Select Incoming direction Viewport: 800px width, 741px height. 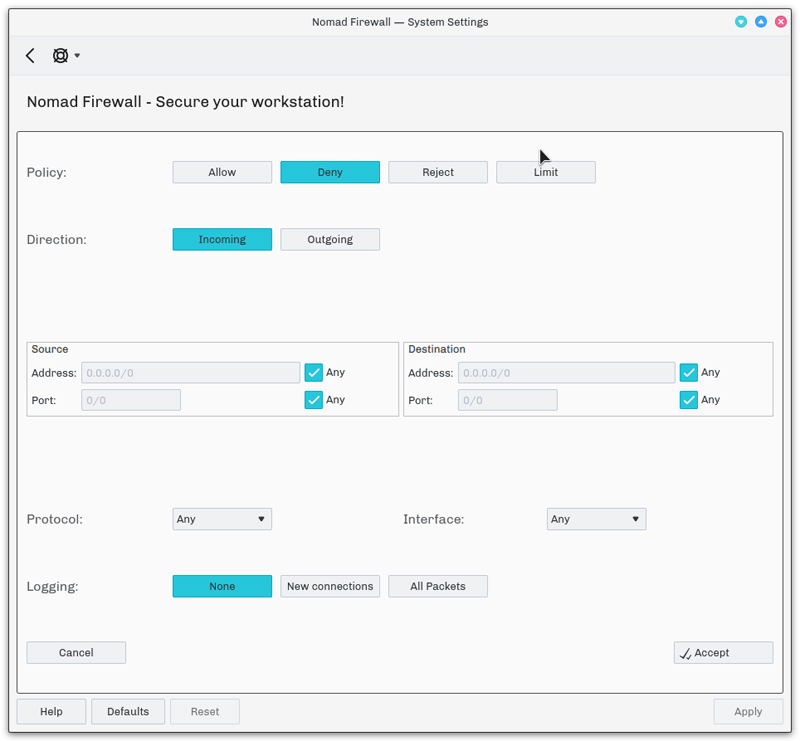[x=222, y=239]
